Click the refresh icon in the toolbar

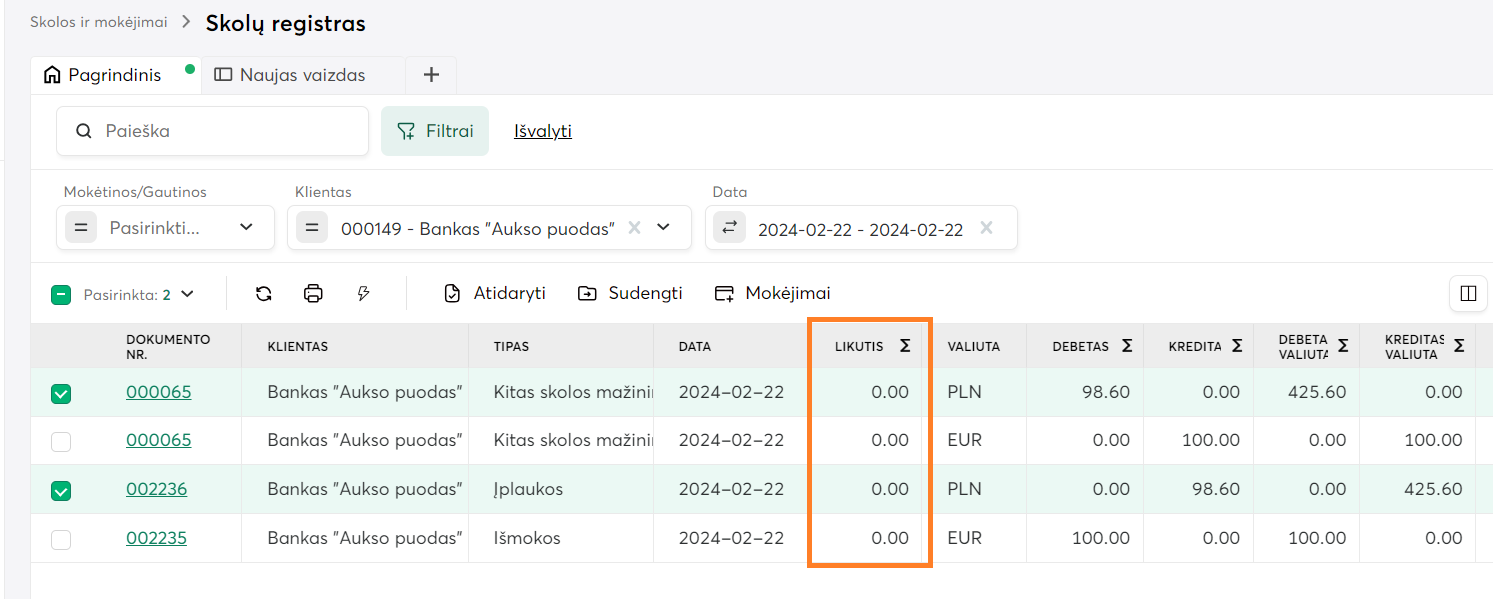263,294
